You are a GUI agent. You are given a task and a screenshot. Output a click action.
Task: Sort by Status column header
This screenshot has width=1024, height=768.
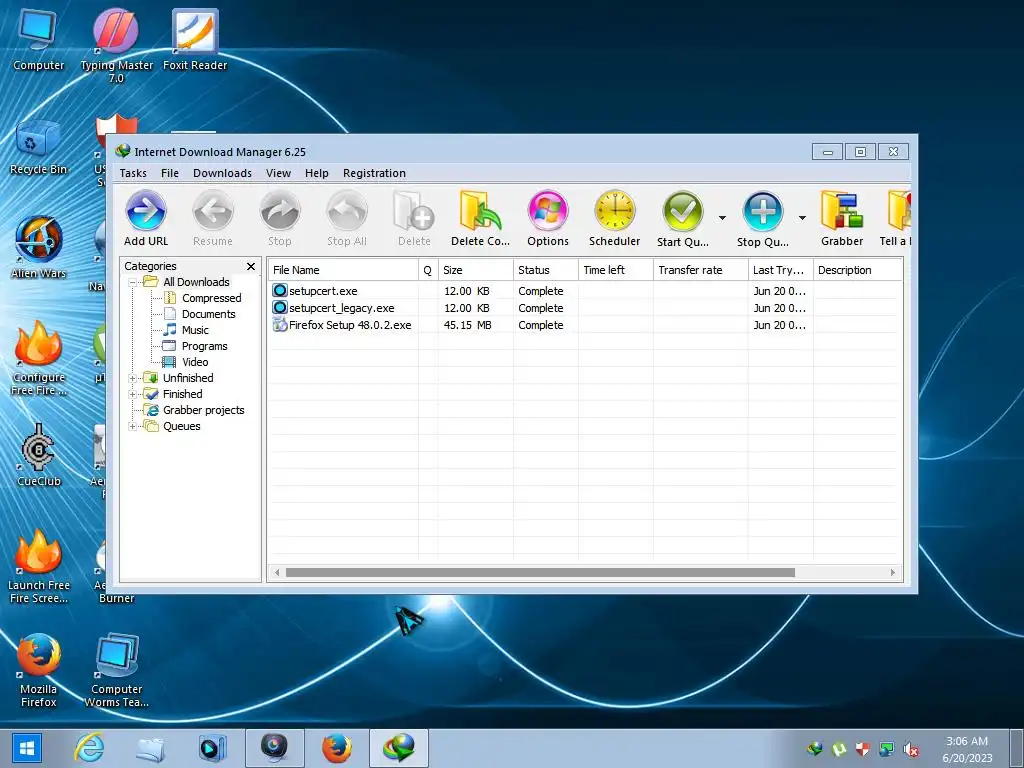[546, 270]
